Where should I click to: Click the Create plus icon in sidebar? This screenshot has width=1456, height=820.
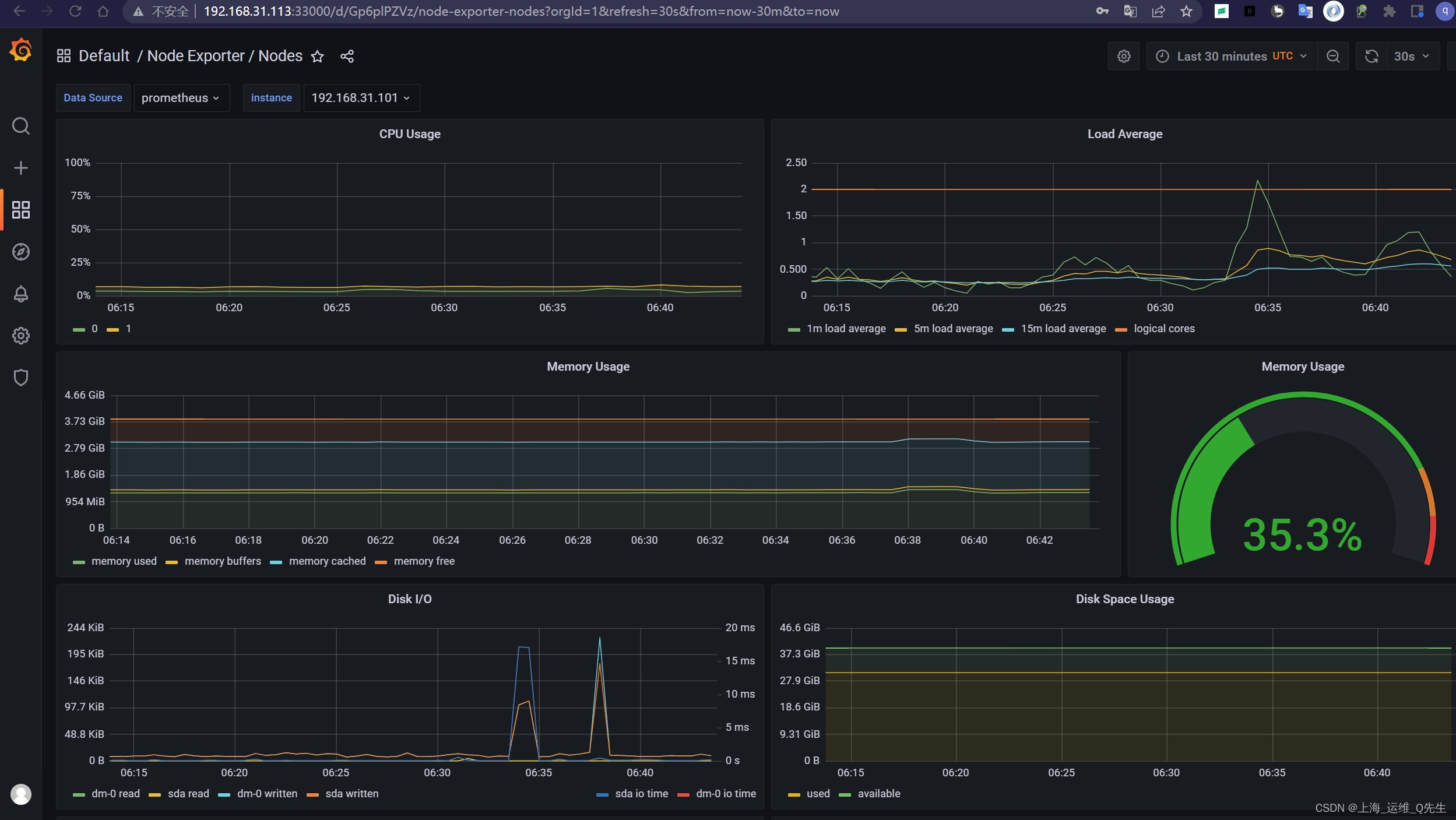click(21, 168)
